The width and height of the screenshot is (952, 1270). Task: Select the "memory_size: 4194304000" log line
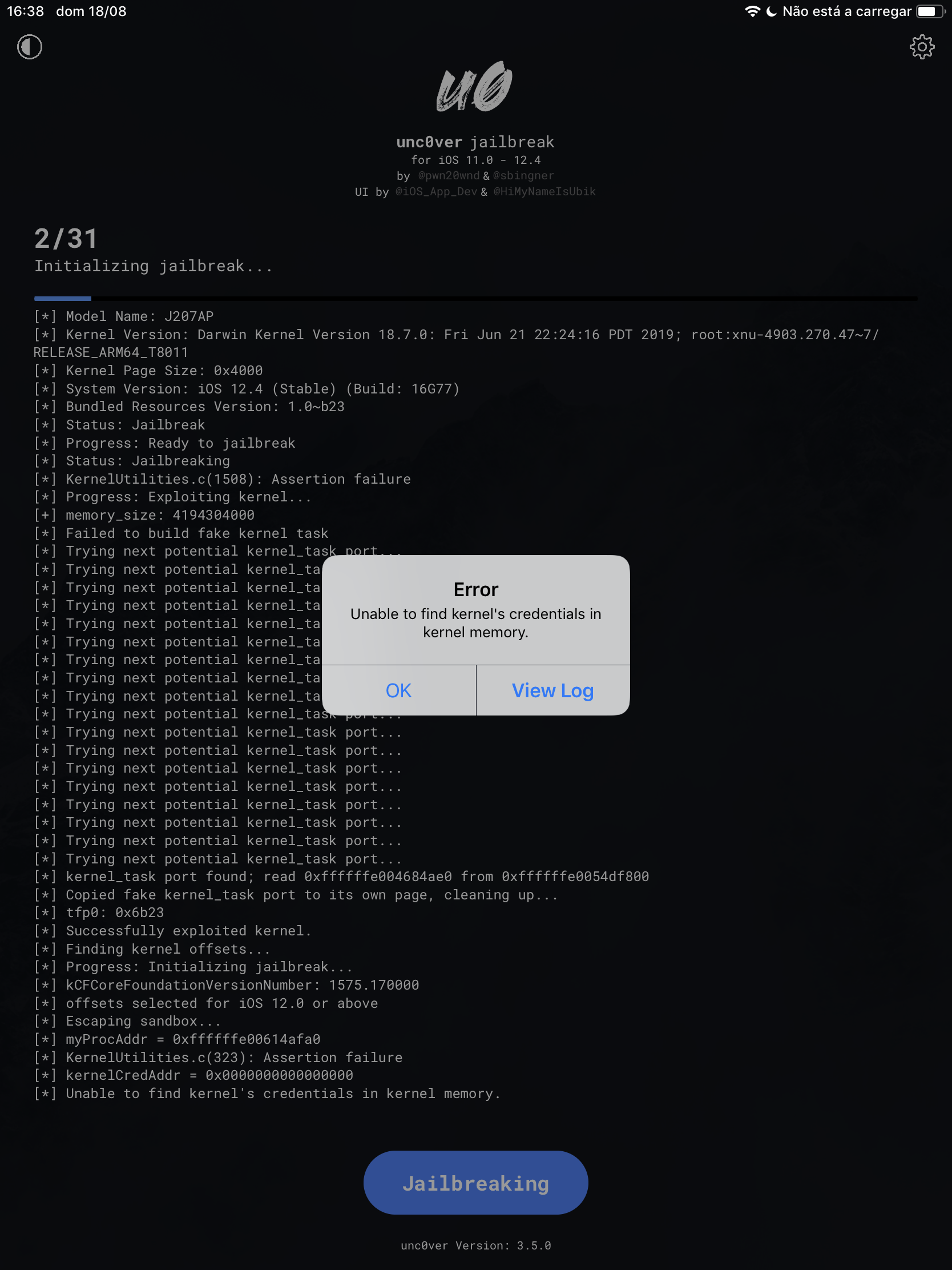click(144, 516)
